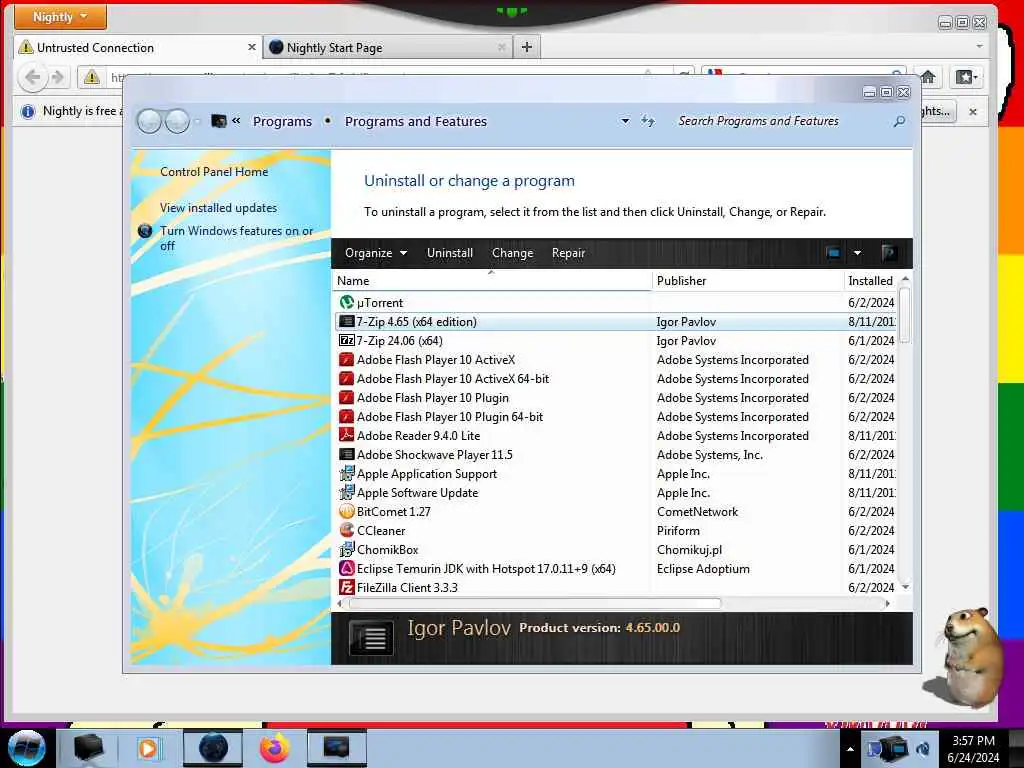Select the 7-Zip 4.65 (x64 edition) row

[616, 321]
